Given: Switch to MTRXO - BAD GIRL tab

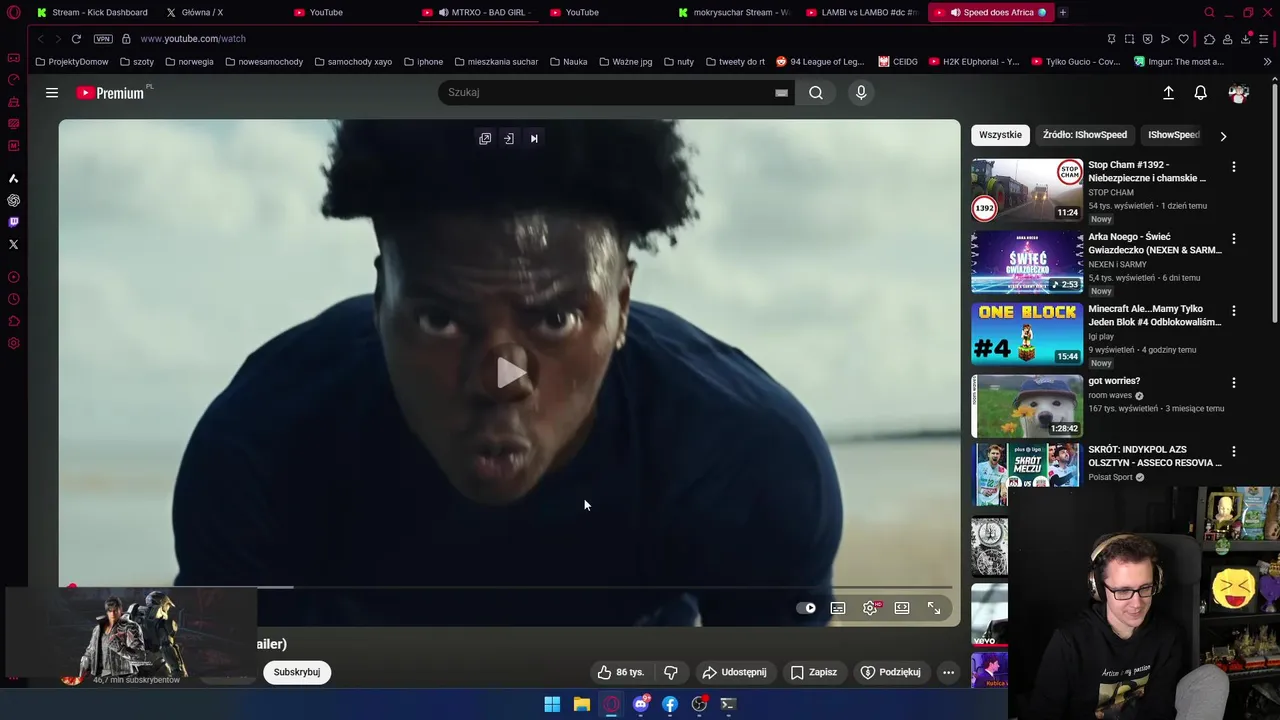Looking at the screenshot, I should [480, 12].
